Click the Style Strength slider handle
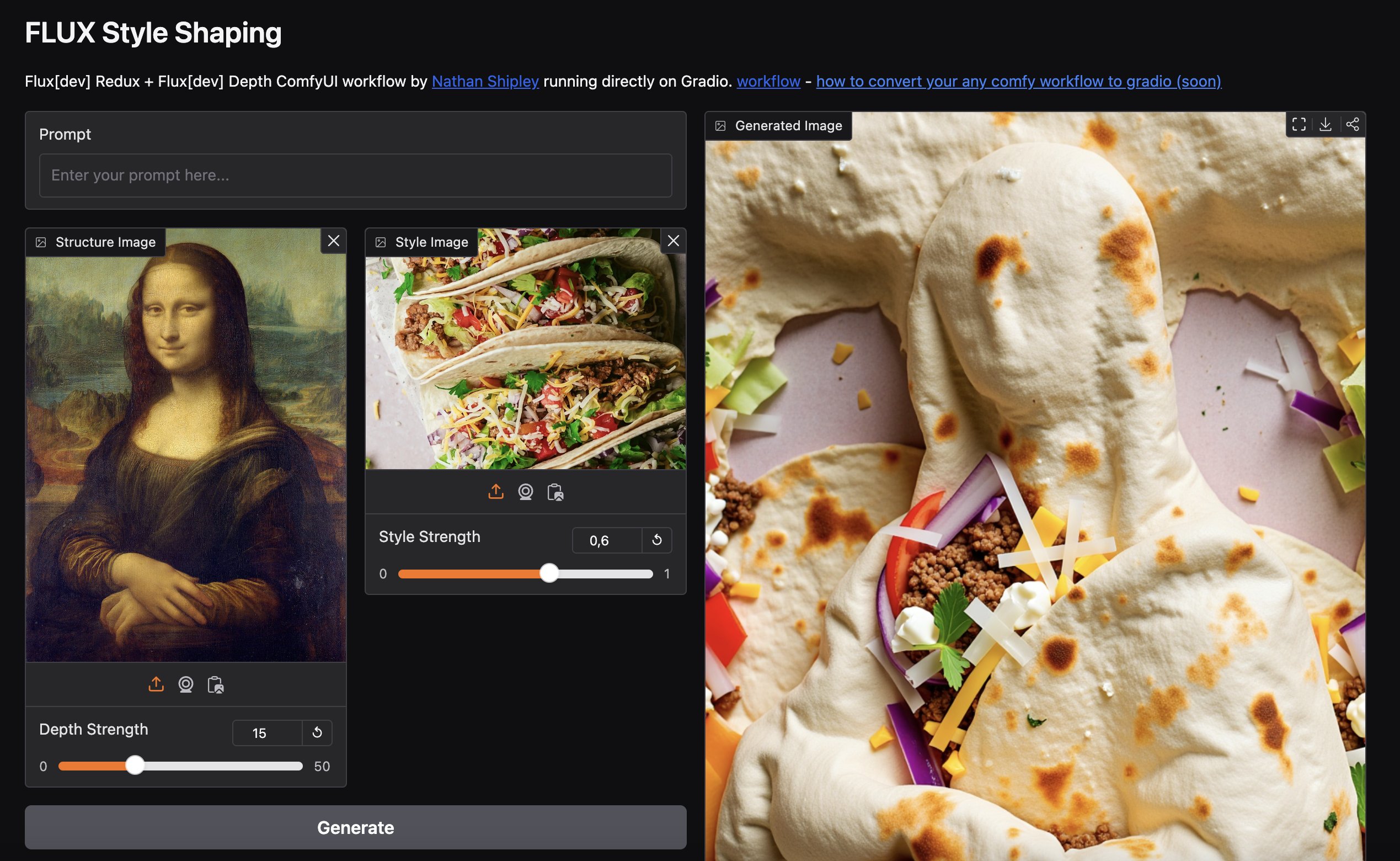 point(549,573)
